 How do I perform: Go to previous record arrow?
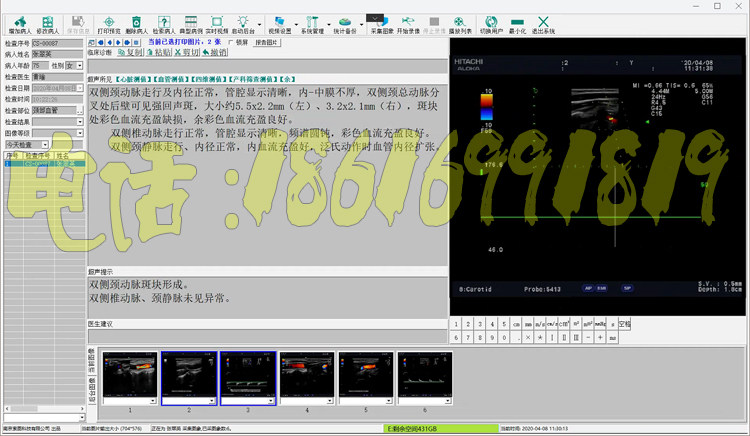point(110,43)
